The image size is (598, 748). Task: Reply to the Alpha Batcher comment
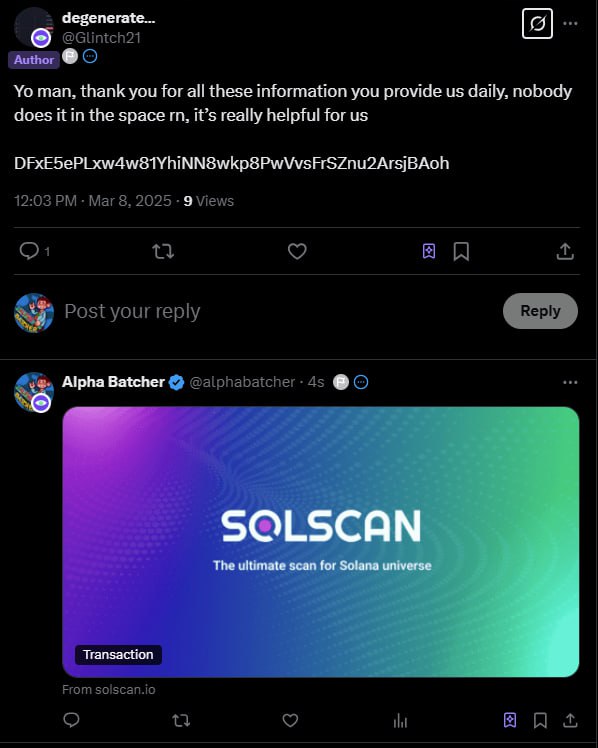(x=71, y=720)
